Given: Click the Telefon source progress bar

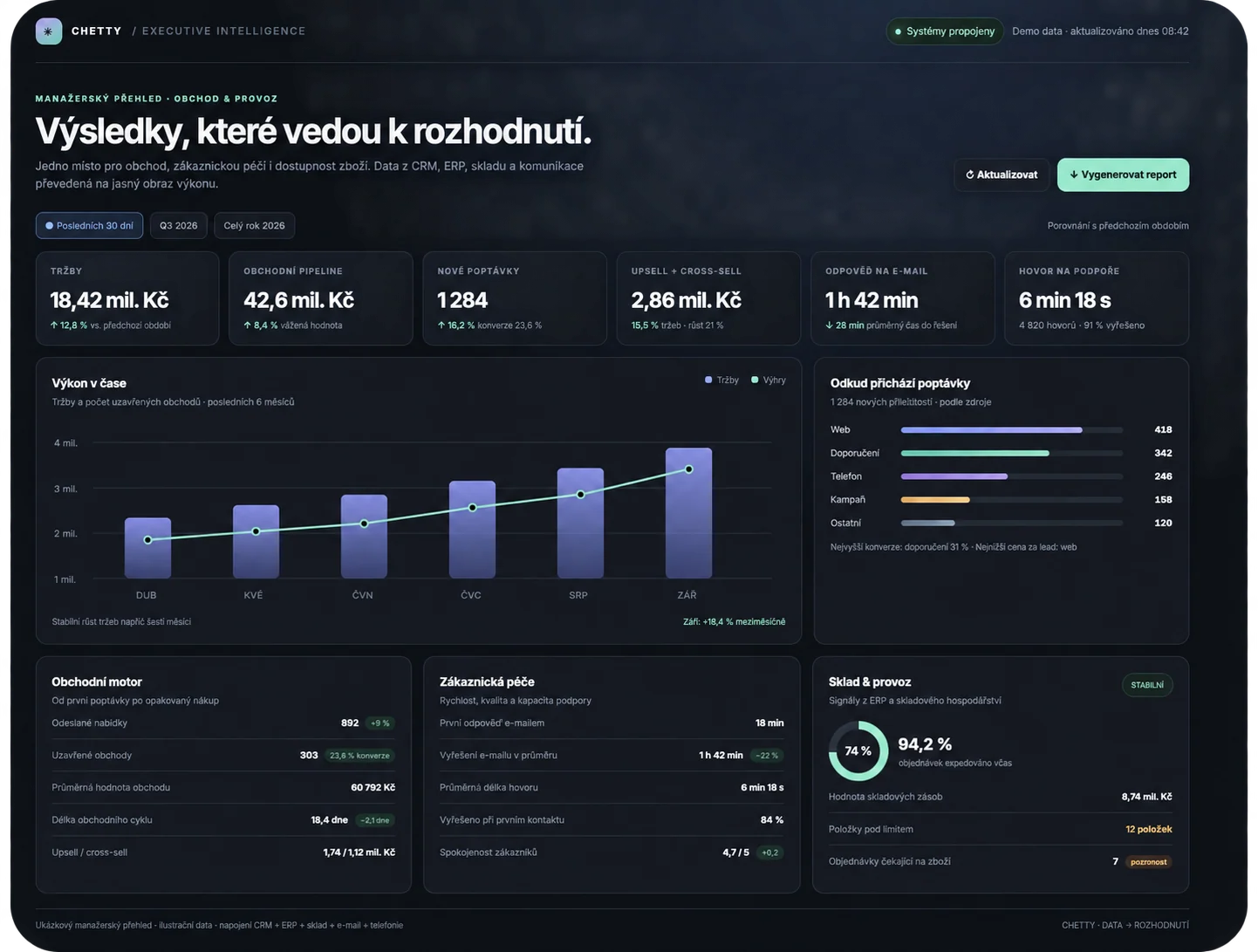Looking at the screenshot, I should pos(1012,476).
